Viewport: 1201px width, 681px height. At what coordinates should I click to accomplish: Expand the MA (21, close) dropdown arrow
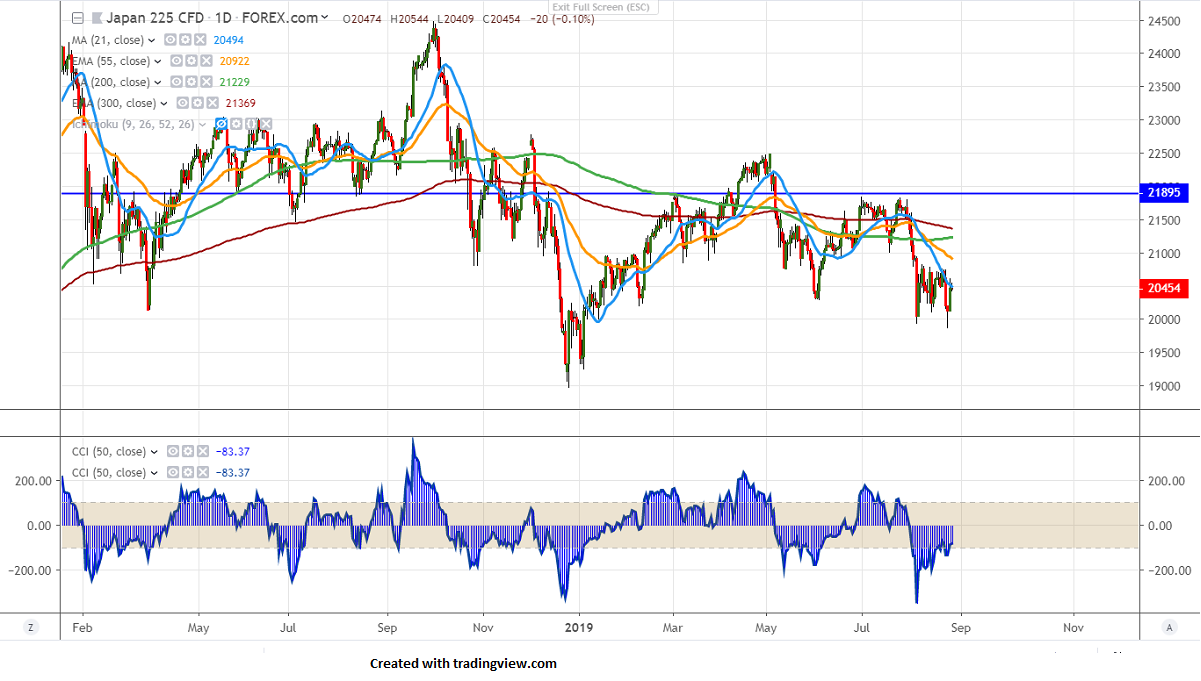coord(151,41)
